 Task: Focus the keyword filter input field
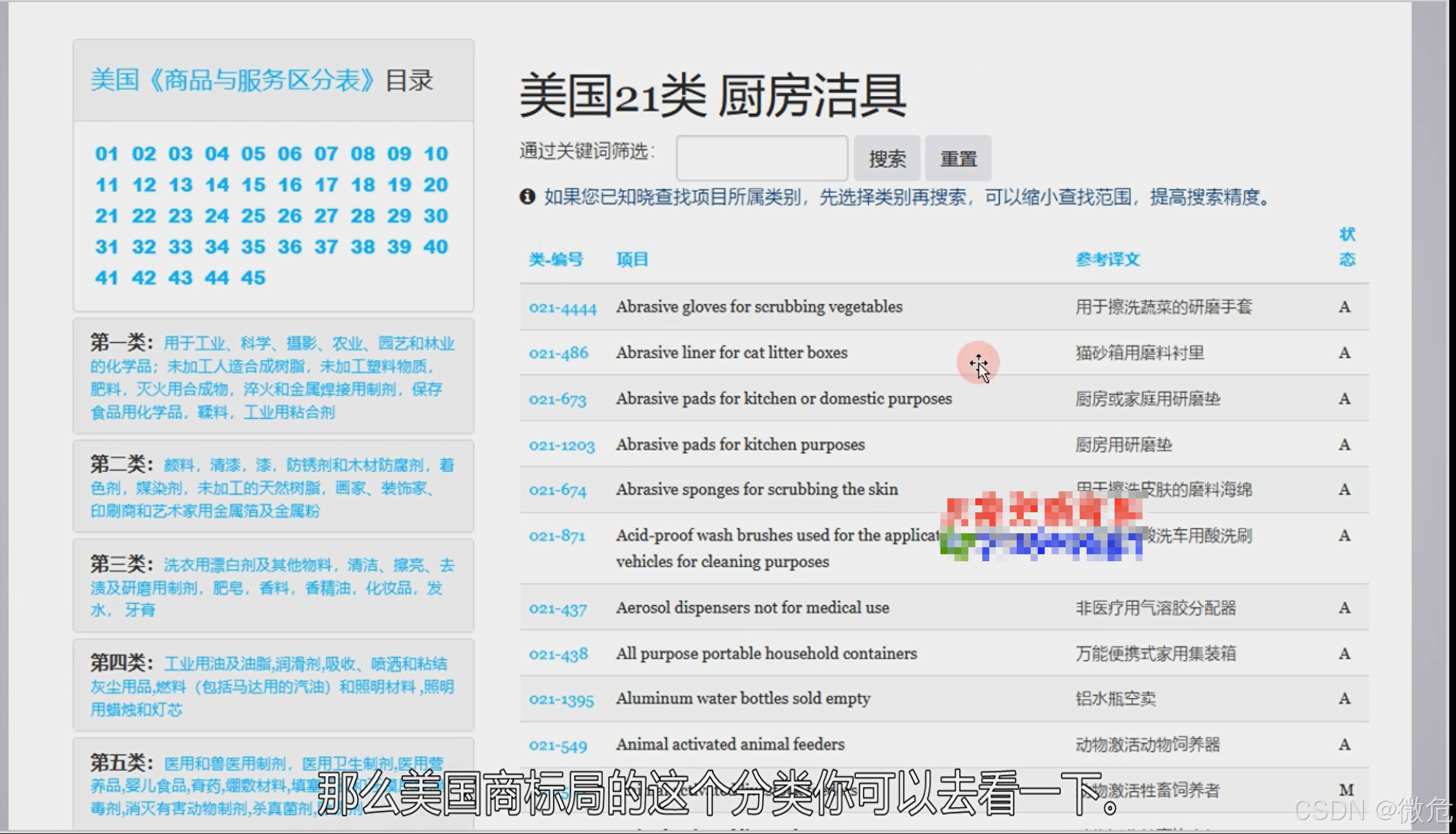762,159
